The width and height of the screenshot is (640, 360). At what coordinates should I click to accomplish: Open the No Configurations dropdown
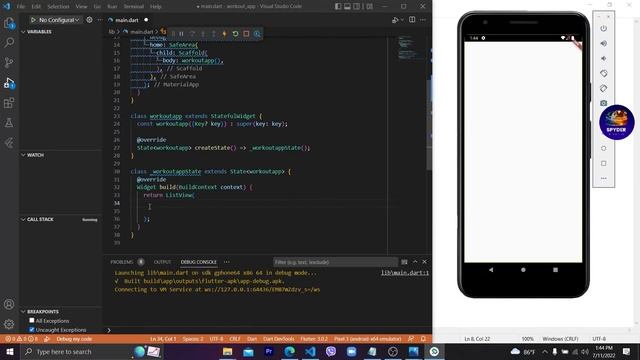pos(59,20)
